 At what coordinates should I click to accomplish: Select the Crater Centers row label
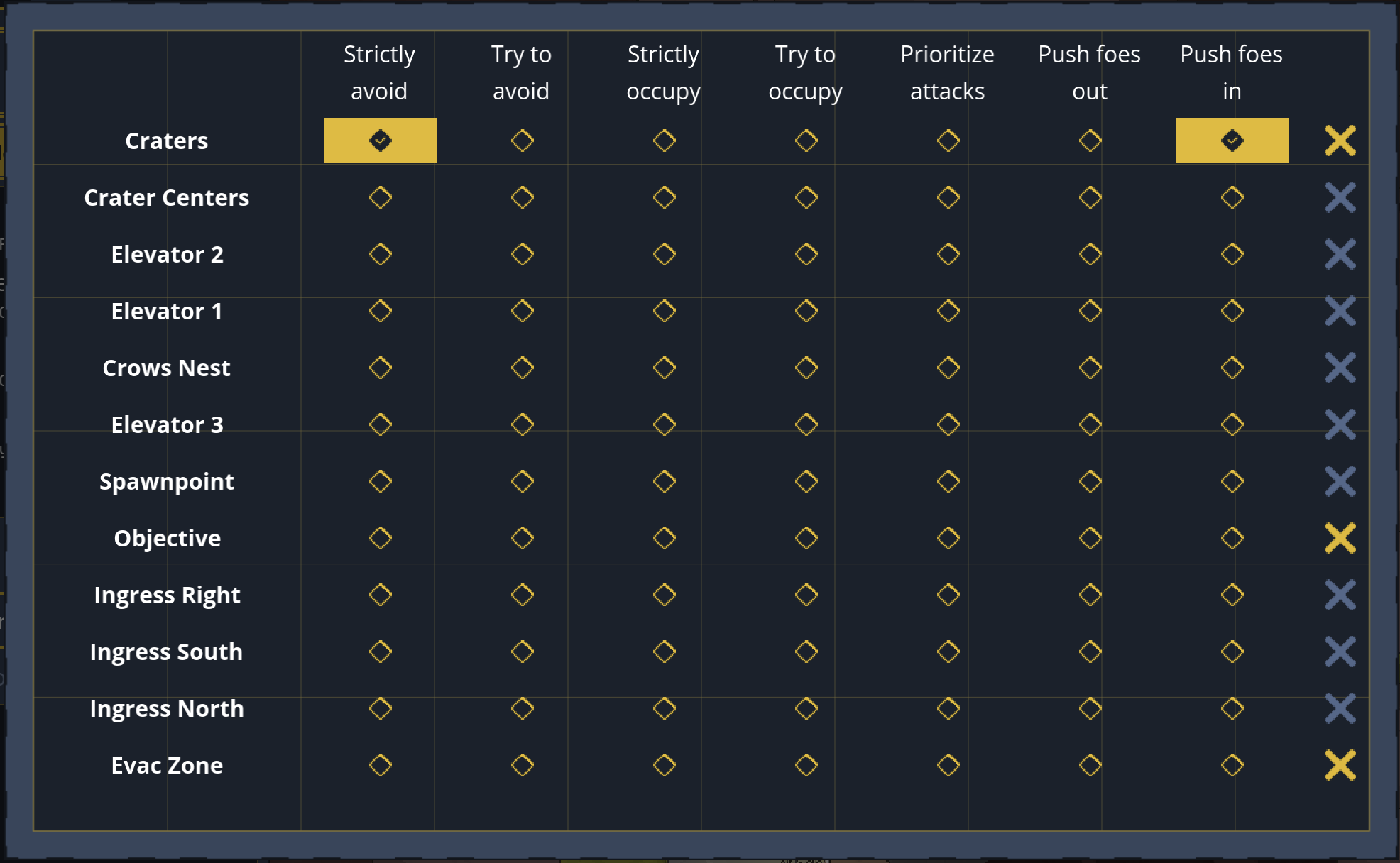pyautogui.click(x=167, y=197)
